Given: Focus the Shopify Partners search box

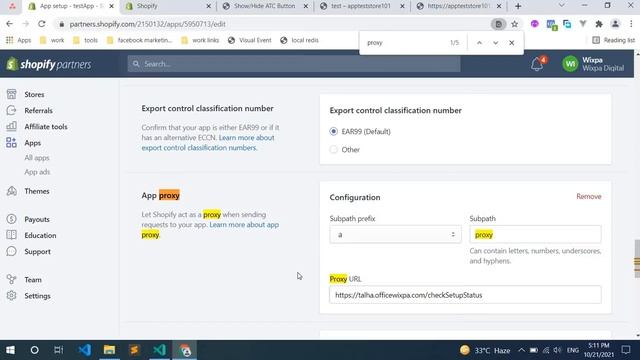Looking at the screenshot, I should [294, 64].
